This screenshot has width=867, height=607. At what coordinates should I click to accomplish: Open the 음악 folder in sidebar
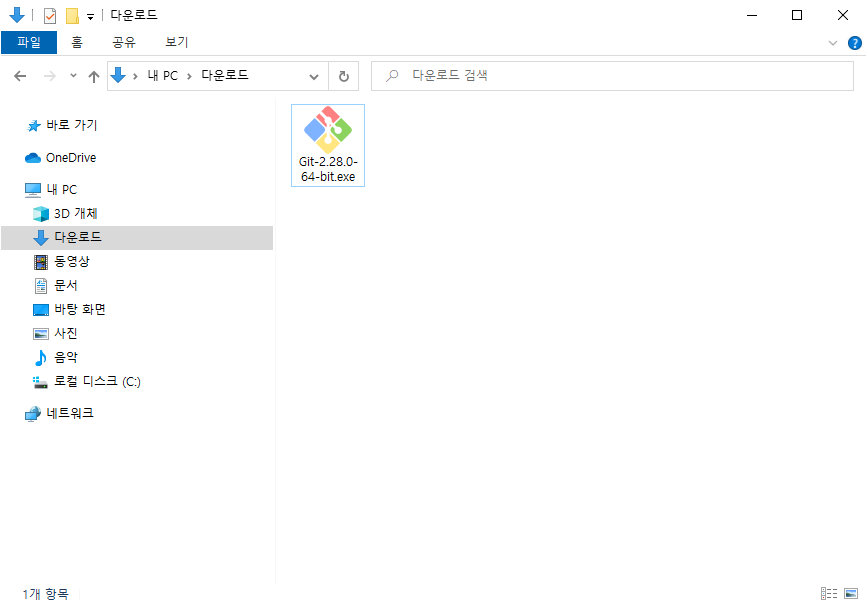coord(55,358)
